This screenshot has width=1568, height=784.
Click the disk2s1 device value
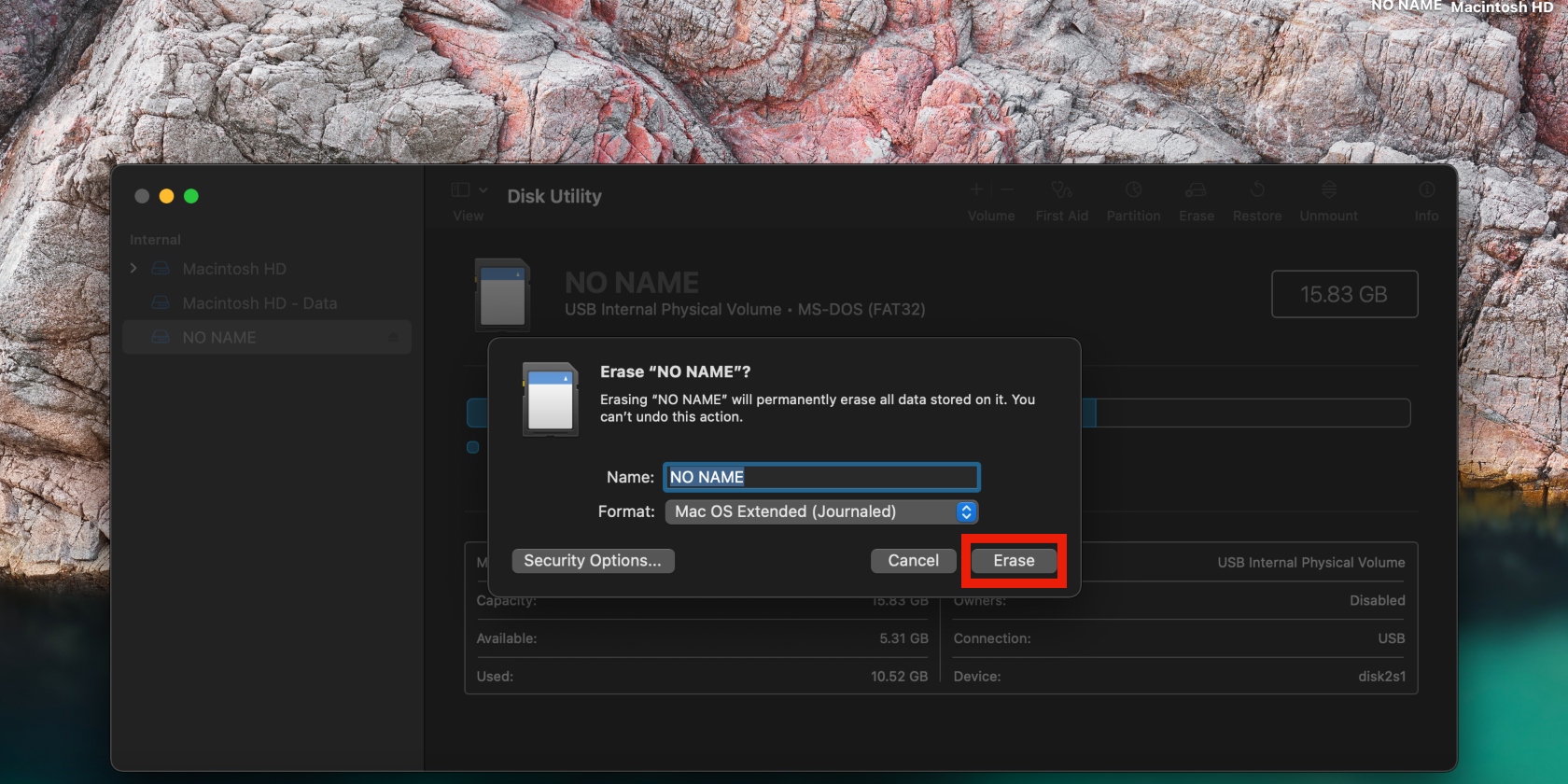coord(1381,677)
